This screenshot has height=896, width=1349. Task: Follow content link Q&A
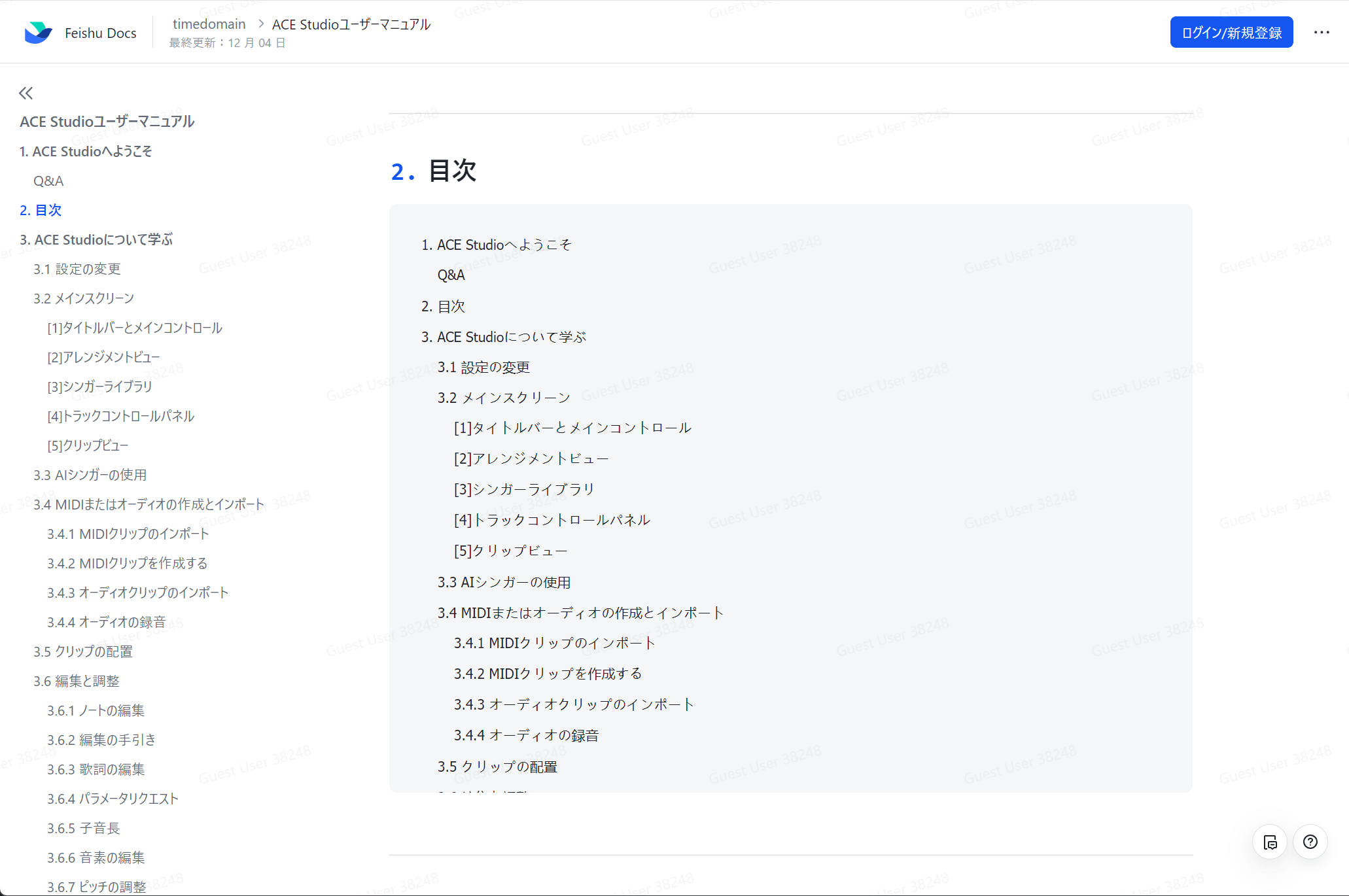pos(451,275)
